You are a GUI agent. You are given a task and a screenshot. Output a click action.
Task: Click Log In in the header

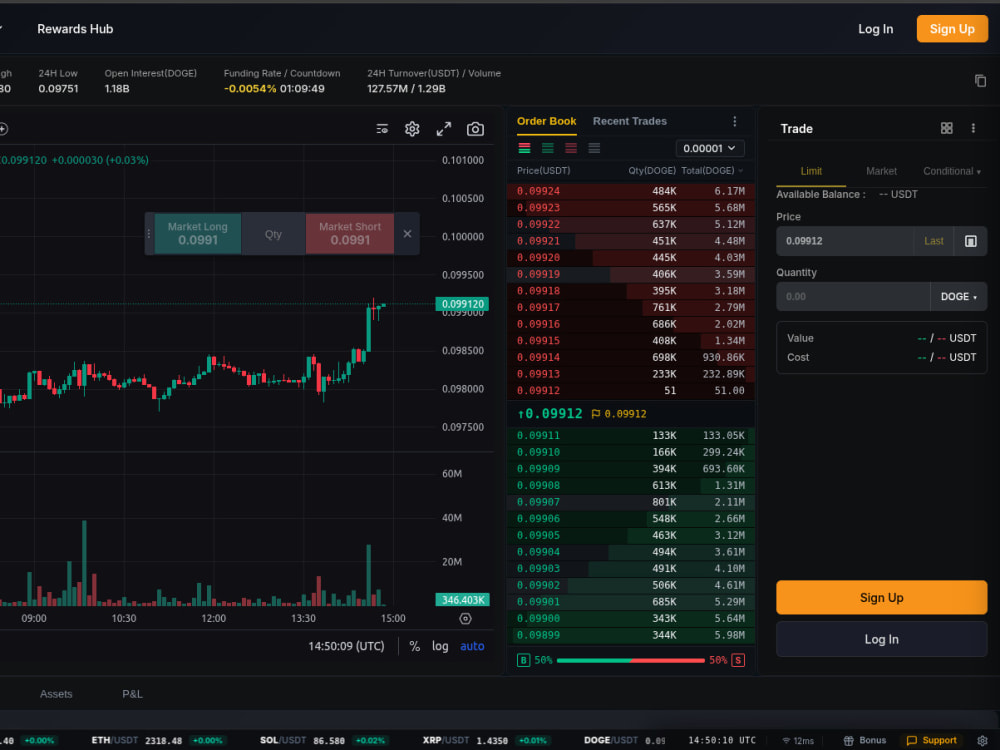pos(876,29)
